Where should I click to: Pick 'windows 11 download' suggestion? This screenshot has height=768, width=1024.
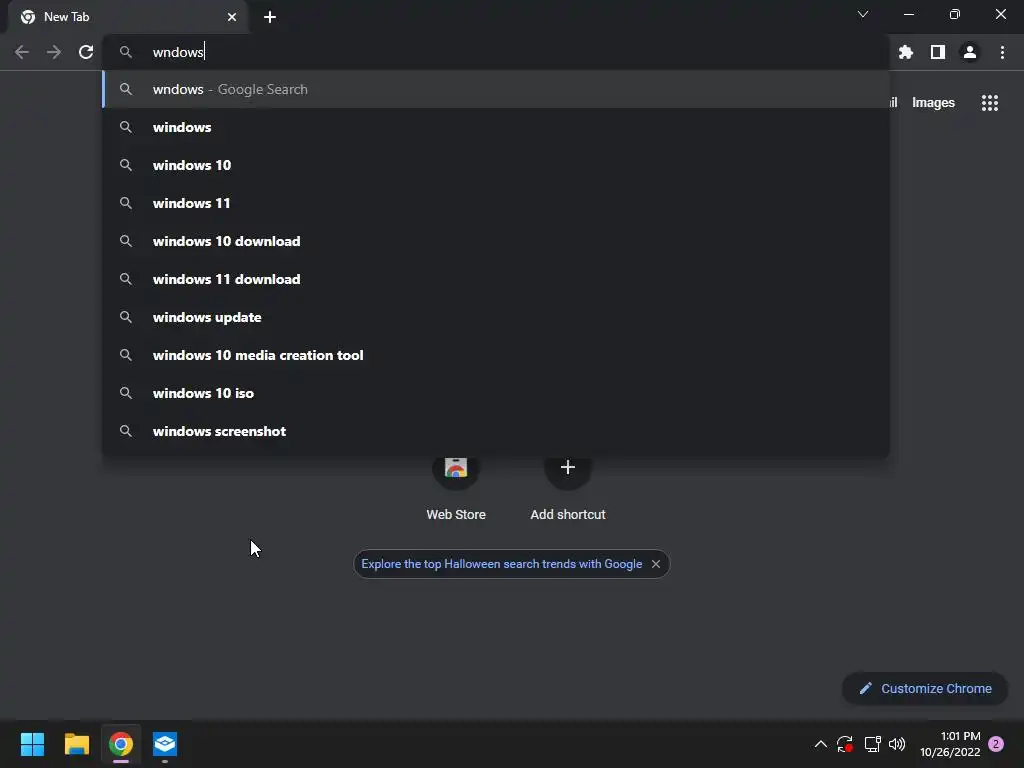pos(496,279)
